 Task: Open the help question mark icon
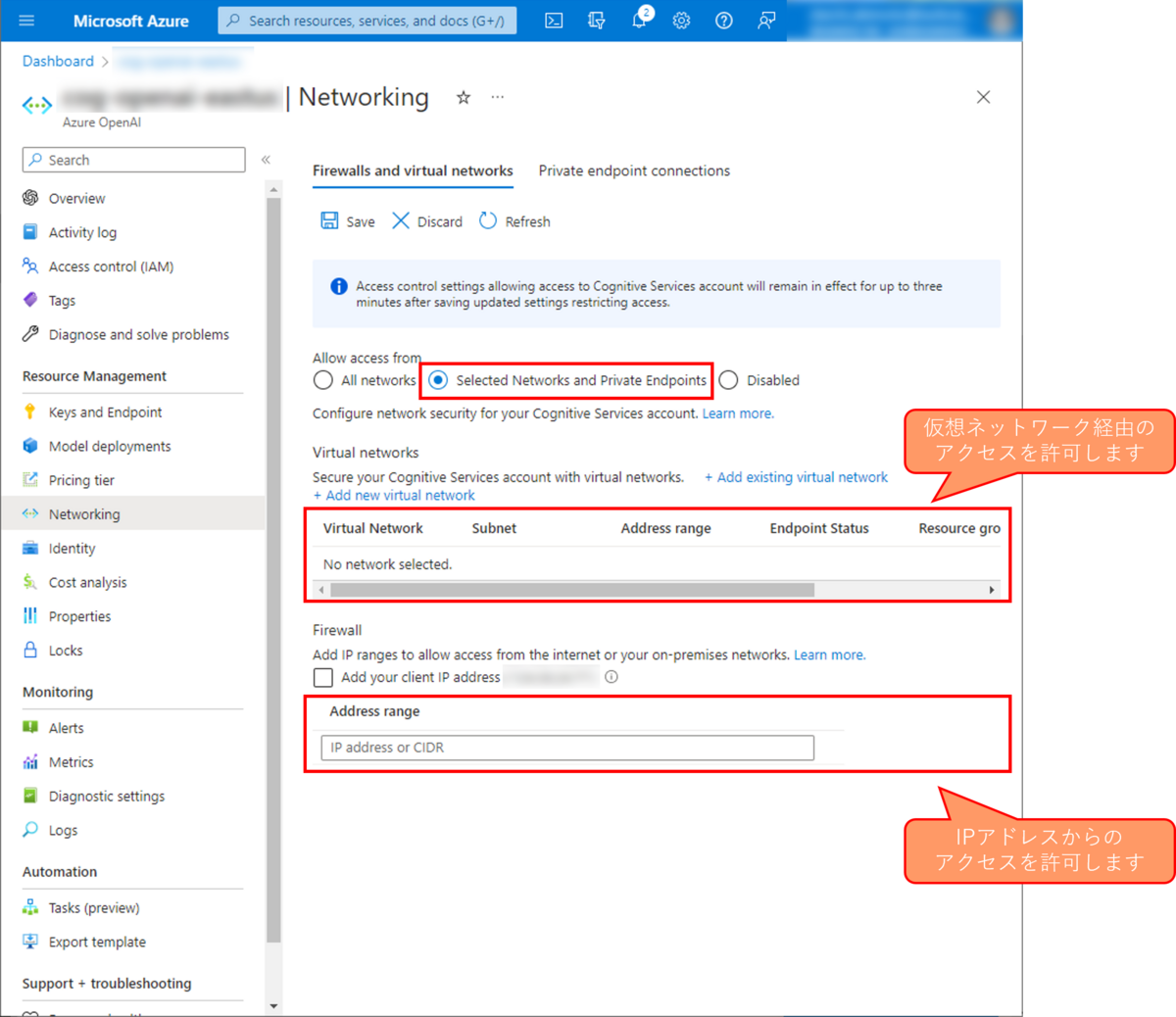click(x=723, y=21)
